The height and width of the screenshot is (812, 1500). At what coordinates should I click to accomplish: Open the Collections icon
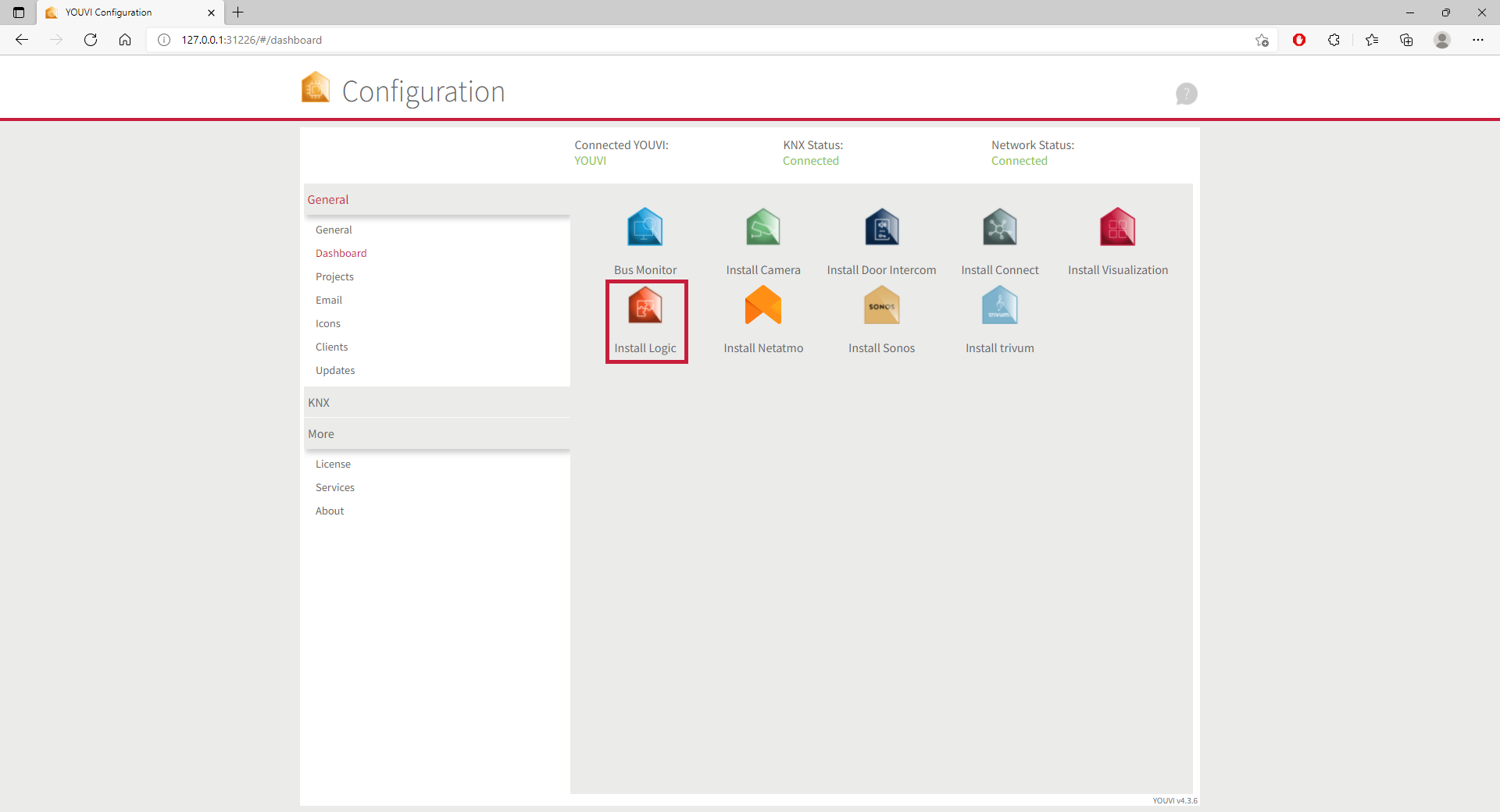coord(1406,40)
